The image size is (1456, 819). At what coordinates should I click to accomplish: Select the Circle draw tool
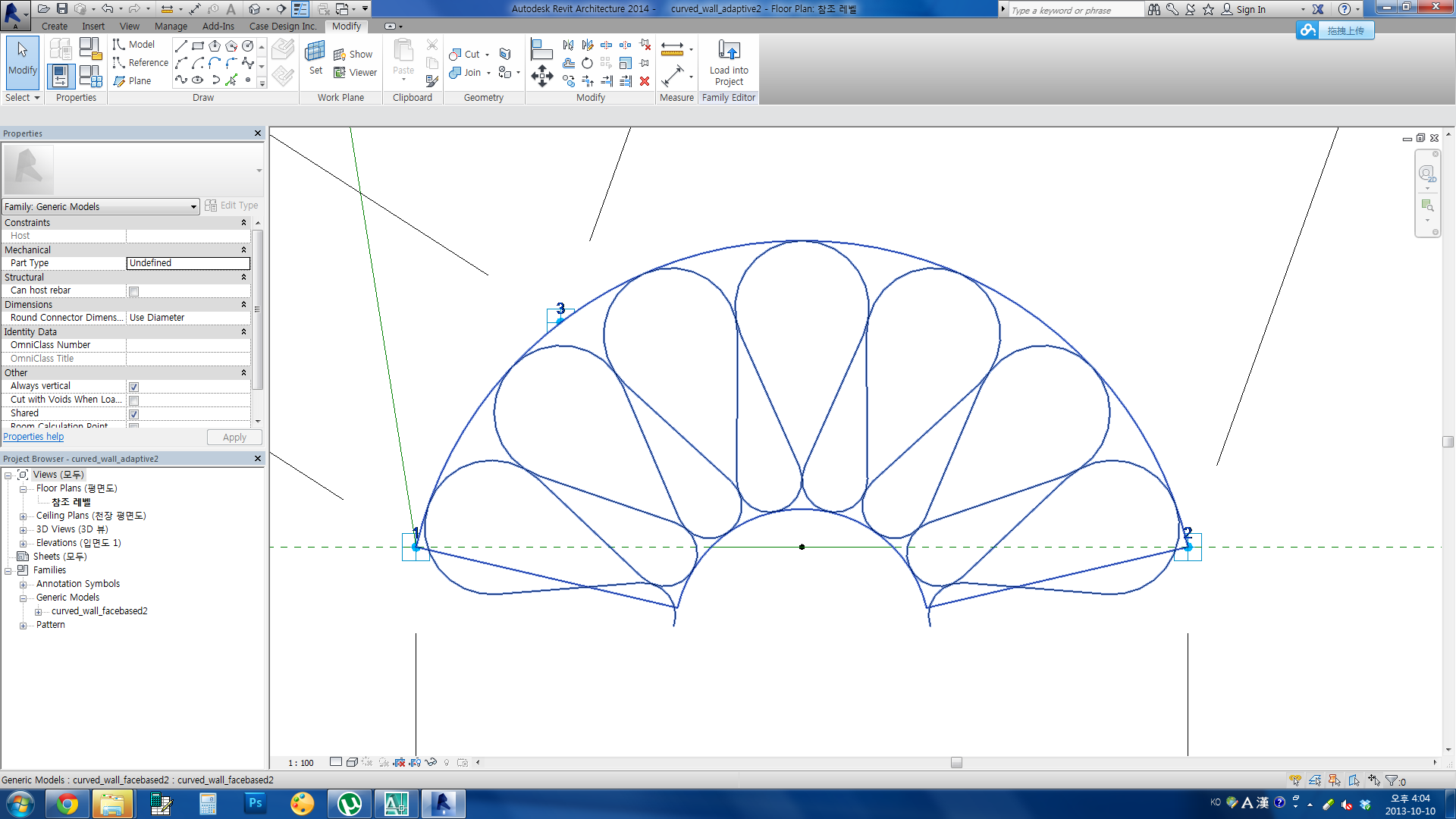tap(247, 46)
